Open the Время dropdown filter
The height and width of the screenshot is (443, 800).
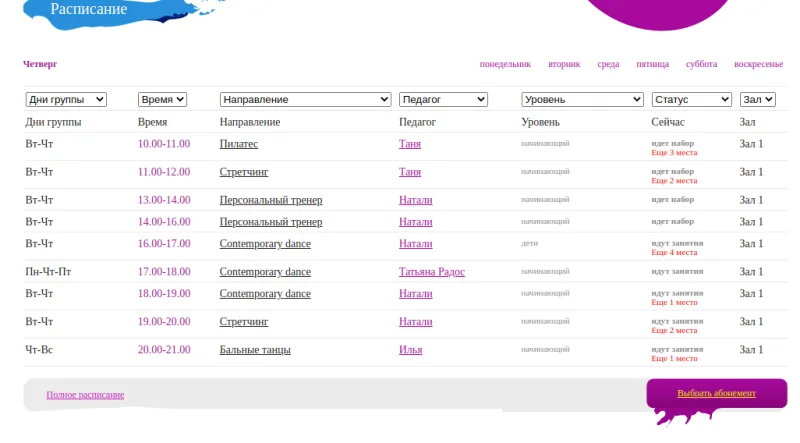(x=162, y=100)
